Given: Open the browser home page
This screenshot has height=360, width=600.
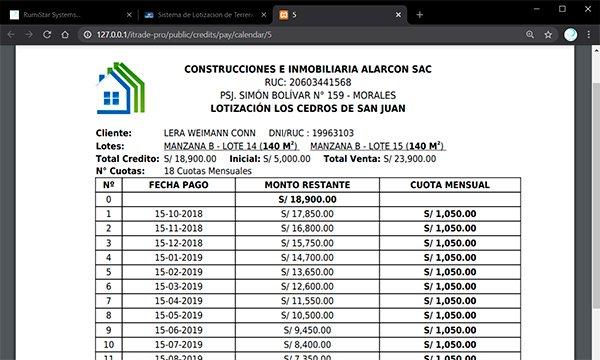Looking at the screenshot, I should [65, 35].
